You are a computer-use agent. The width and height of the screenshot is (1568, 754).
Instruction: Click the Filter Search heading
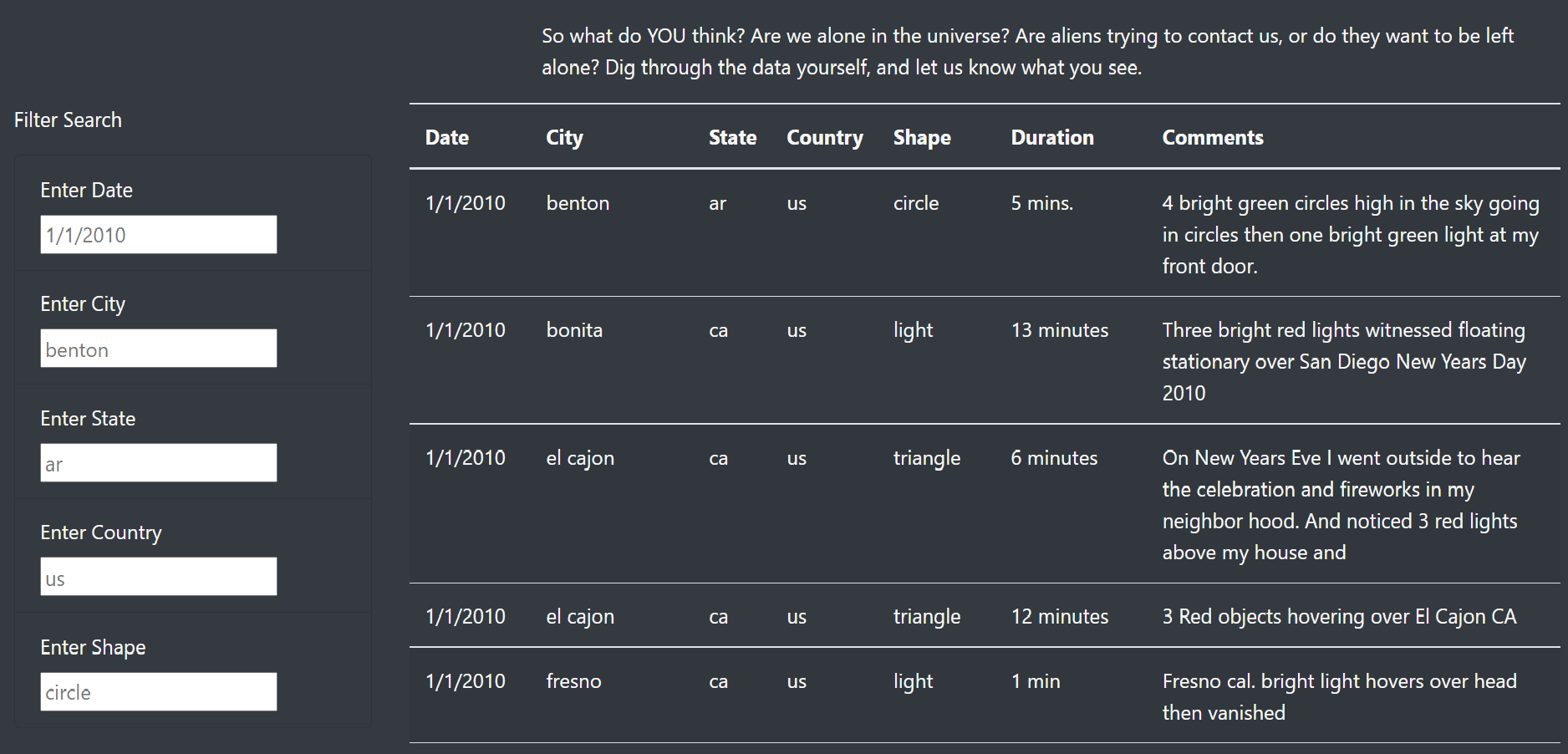click(x=68, y=120)
